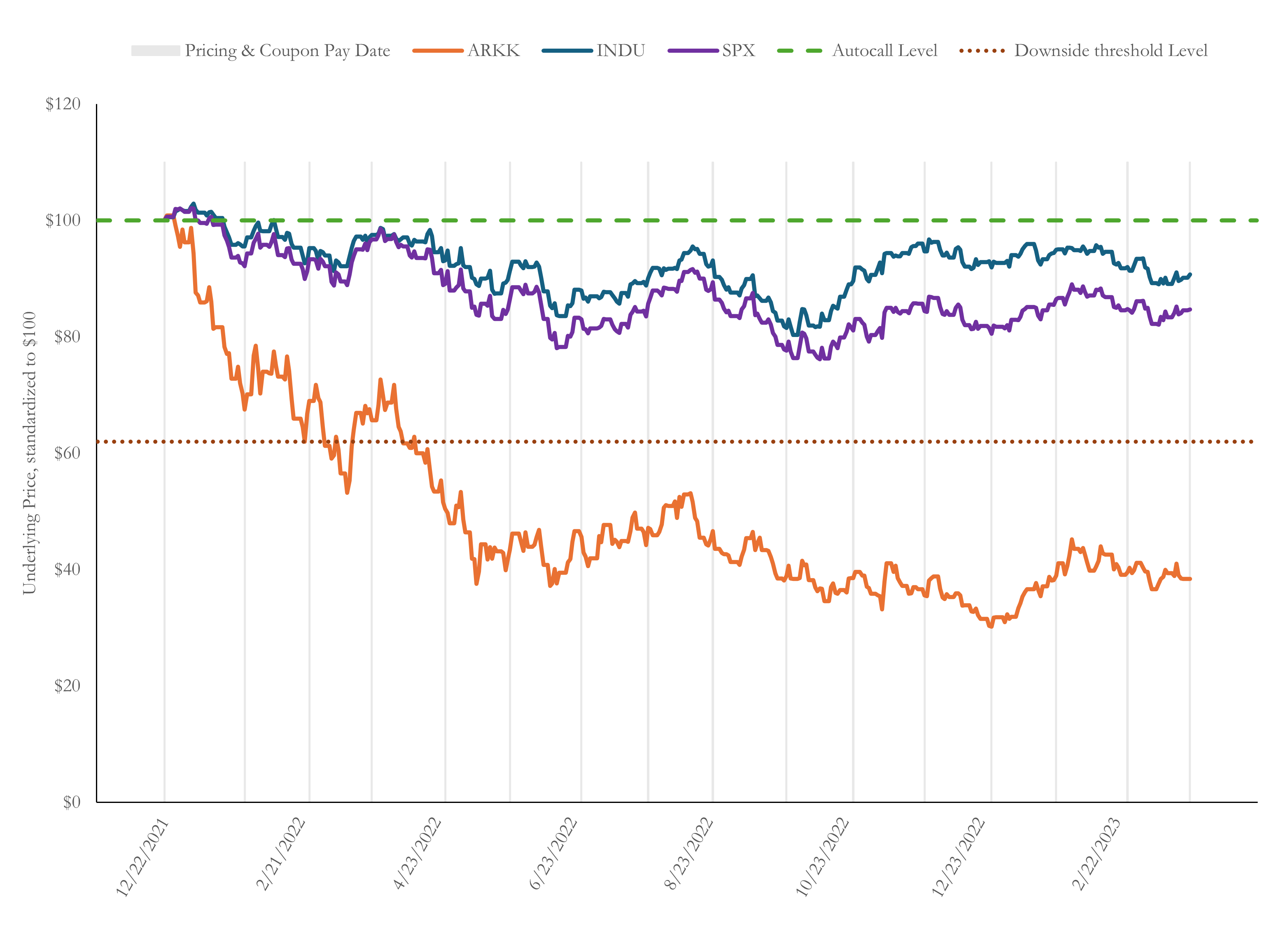Click the $100 y-axis label
1288x936 pixels.
pos(63,220)
